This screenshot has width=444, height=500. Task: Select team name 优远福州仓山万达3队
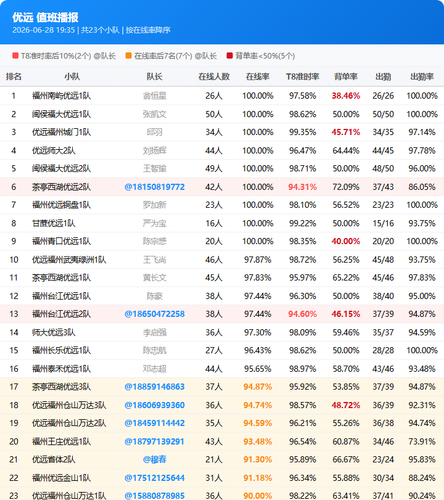click(x=69, y=405)
